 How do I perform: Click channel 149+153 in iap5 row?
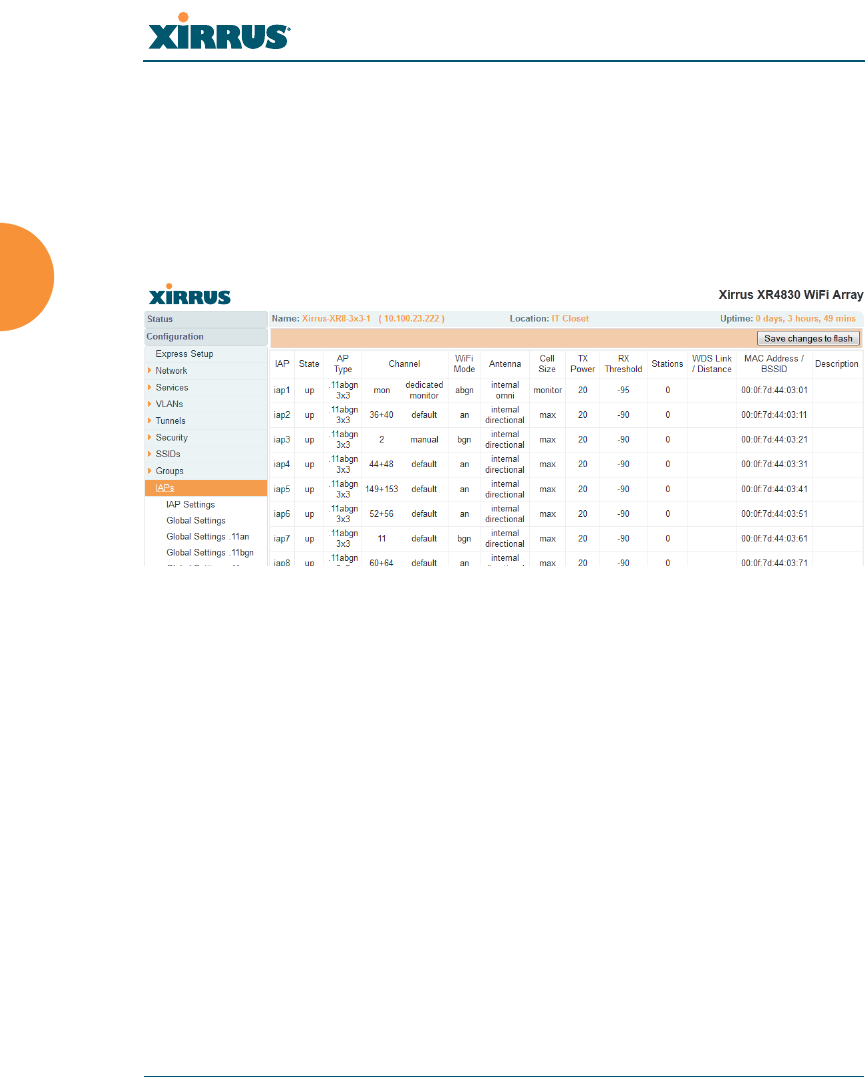381,489
